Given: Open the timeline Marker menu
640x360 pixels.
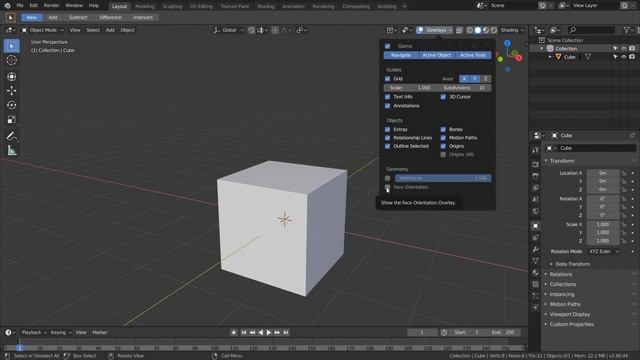Looking at the screenshot, I should coord(100,333).
